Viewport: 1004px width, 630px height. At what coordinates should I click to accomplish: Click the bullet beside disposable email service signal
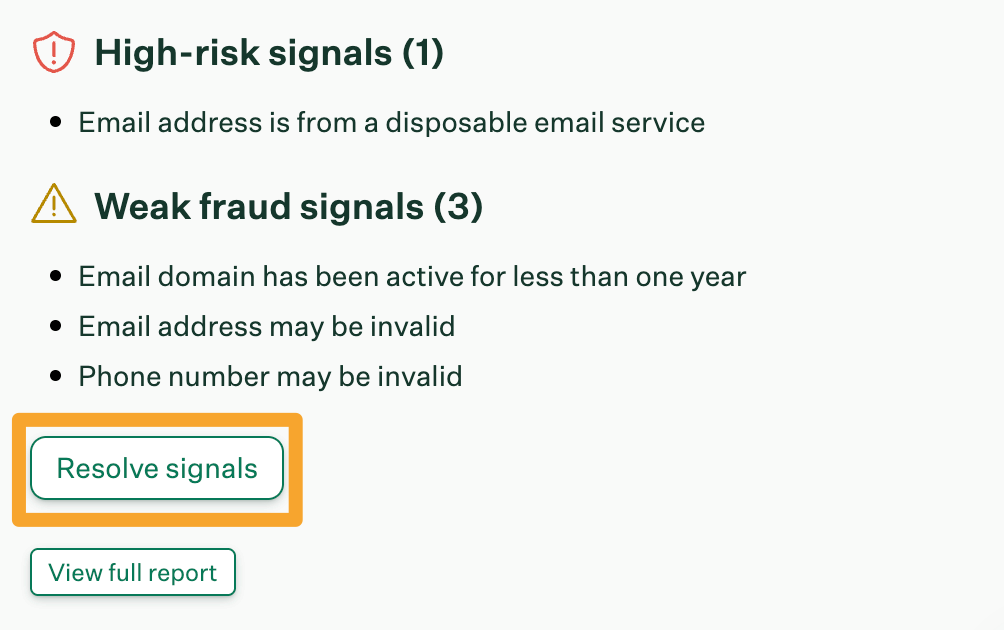click(59, 122)
